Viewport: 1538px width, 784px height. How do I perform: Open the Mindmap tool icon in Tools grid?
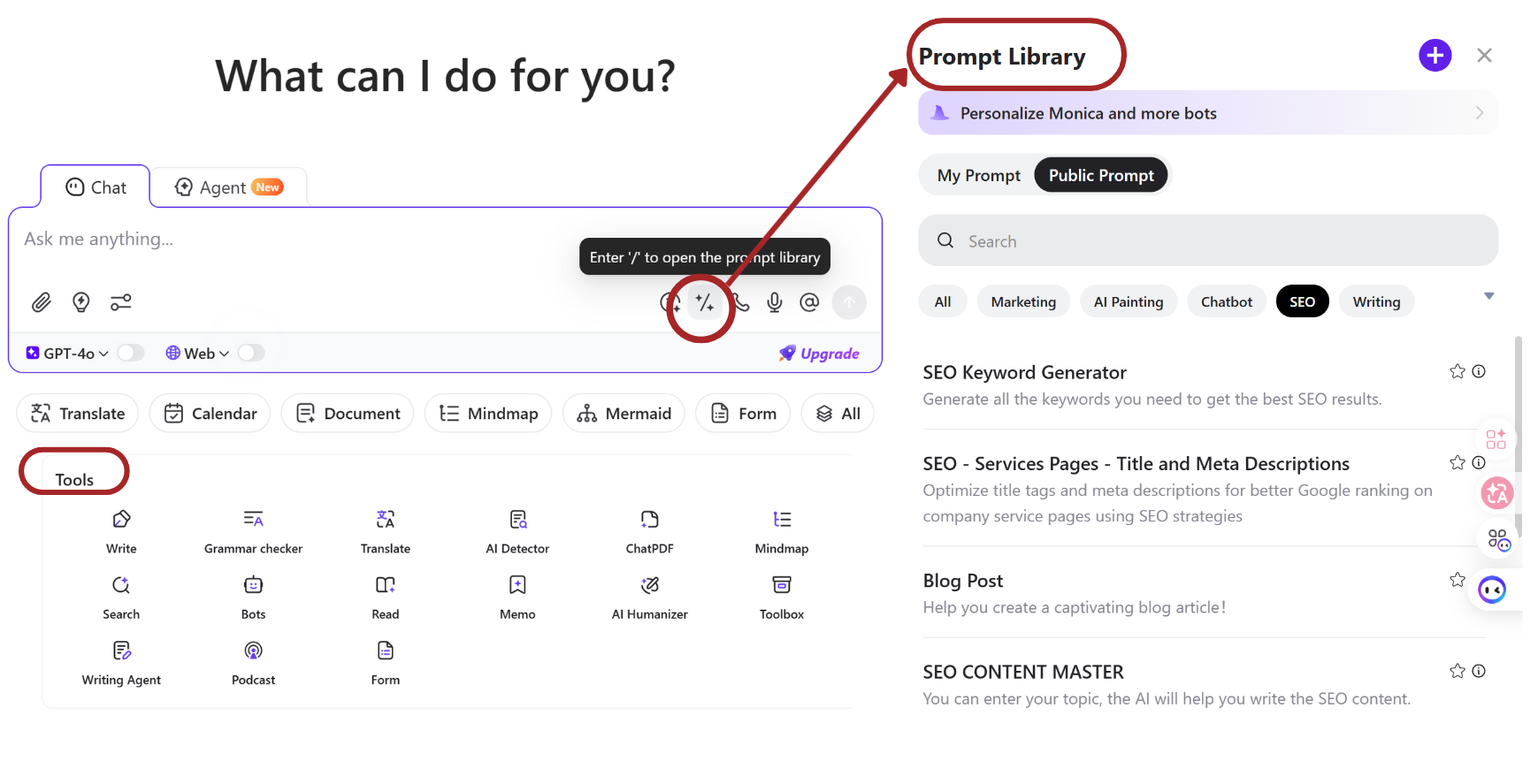[x=782, y=531]
